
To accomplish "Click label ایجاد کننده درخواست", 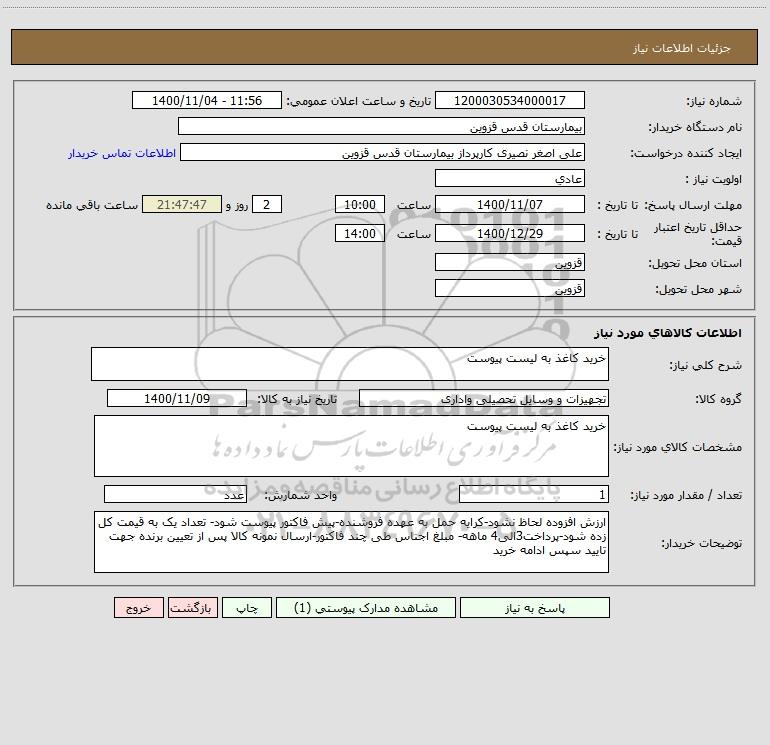I will (686, 153).
